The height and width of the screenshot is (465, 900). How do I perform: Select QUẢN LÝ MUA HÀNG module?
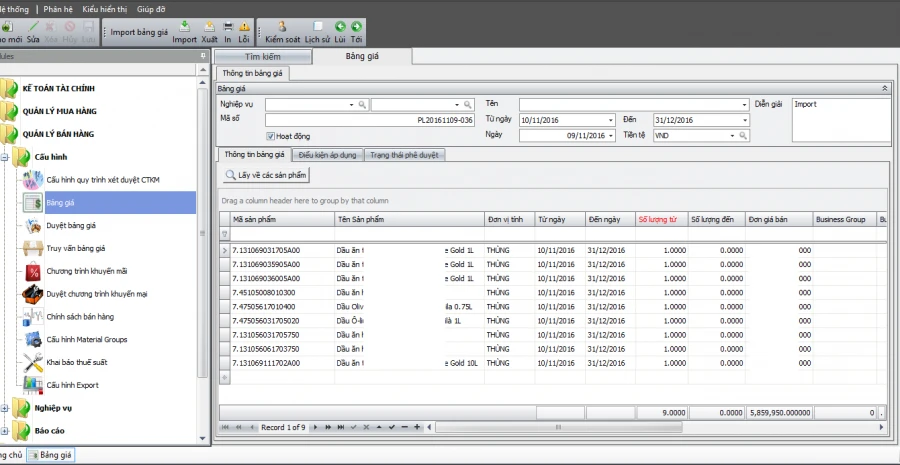click(x=59, y=111)
